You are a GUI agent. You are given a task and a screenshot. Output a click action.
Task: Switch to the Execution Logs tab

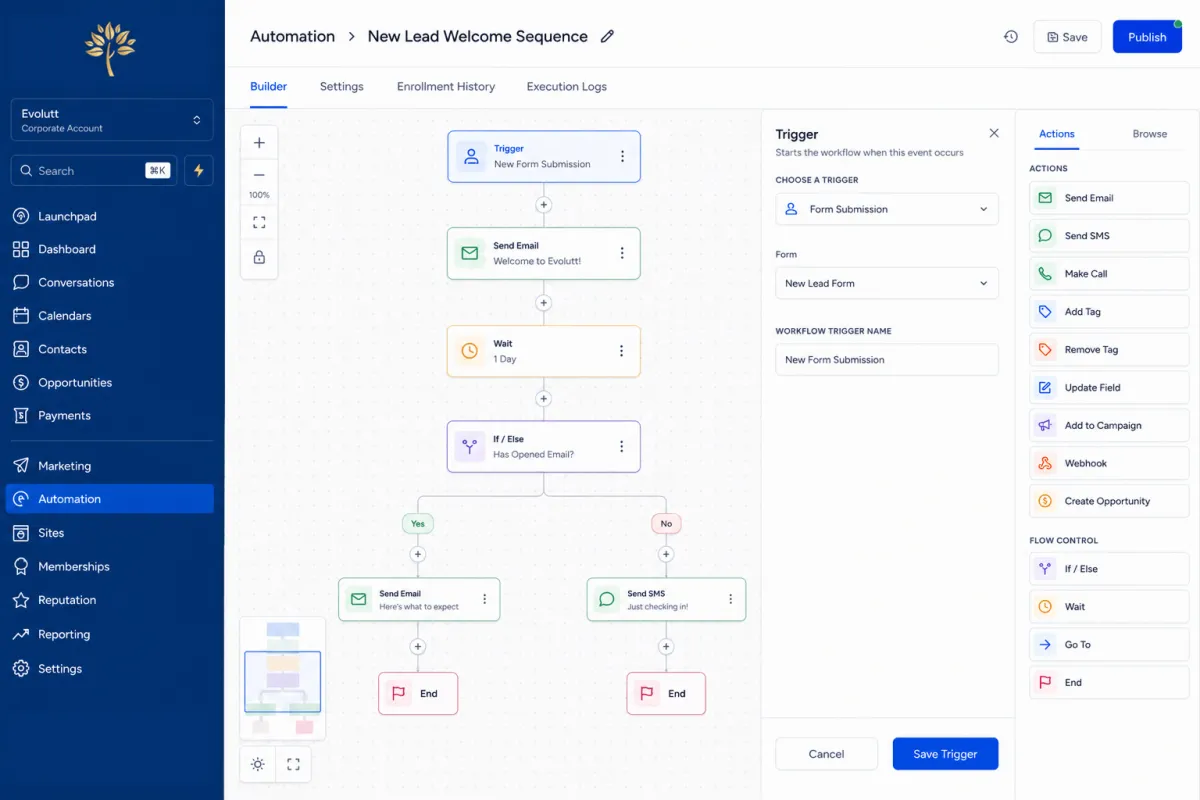(567, 87)
